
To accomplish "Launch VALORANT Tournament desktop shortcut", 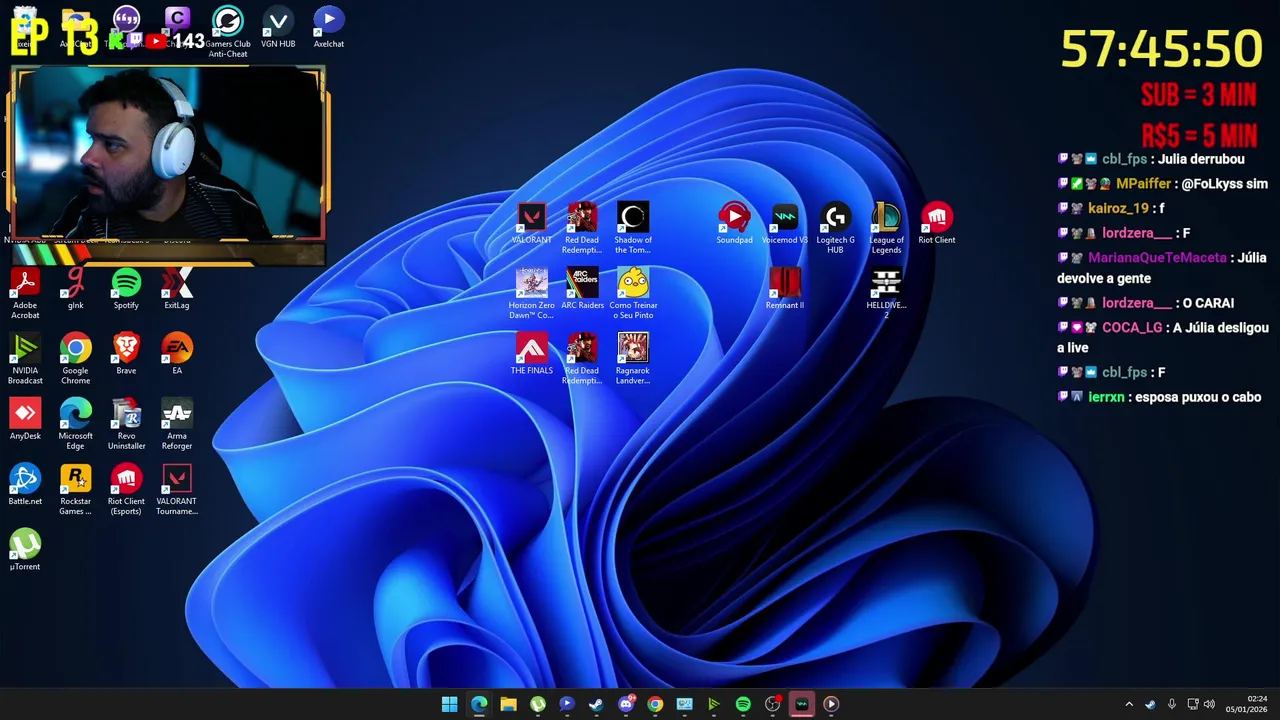I will [x=177, y=489].
